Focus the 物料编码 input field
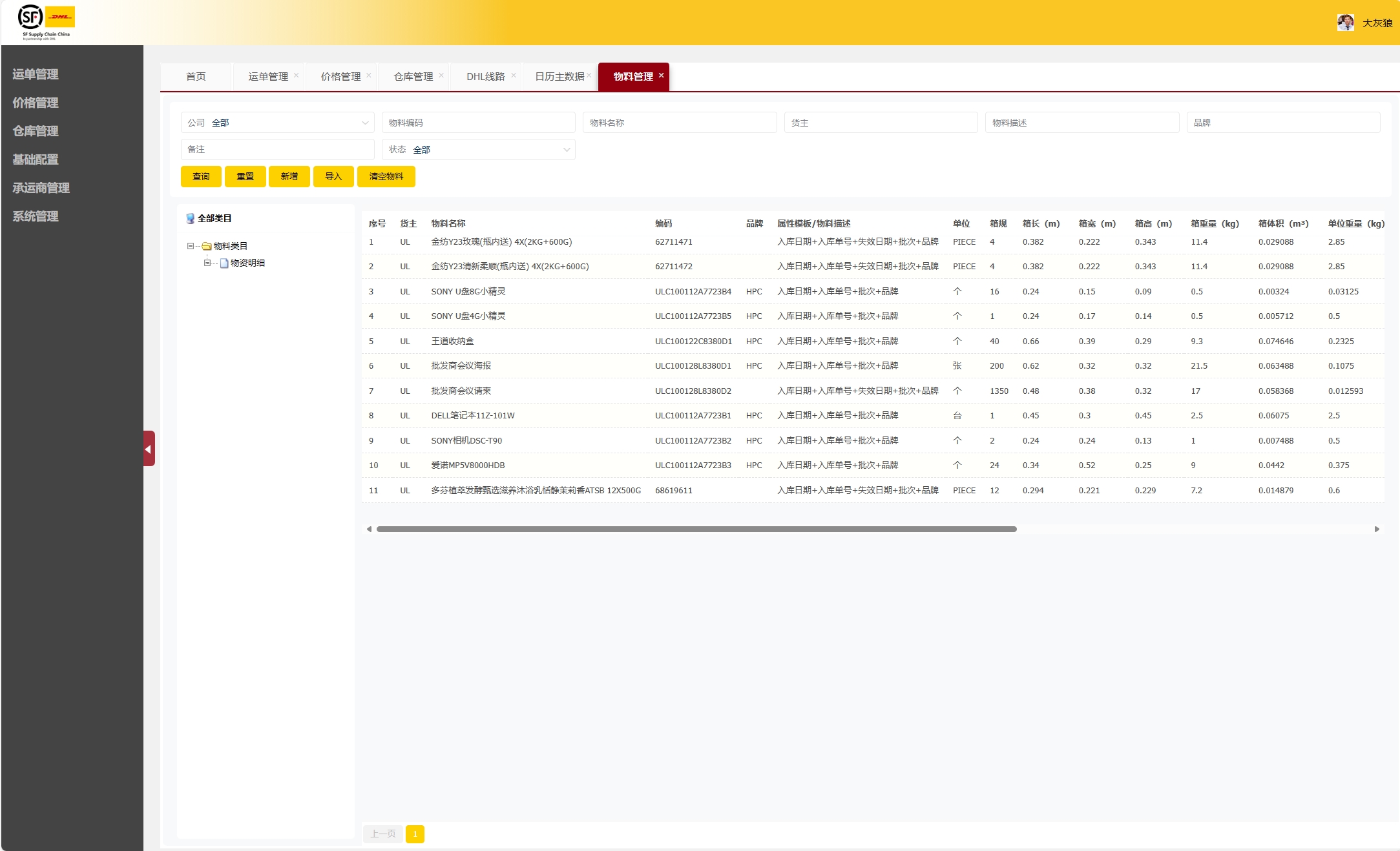 [479, 123]
